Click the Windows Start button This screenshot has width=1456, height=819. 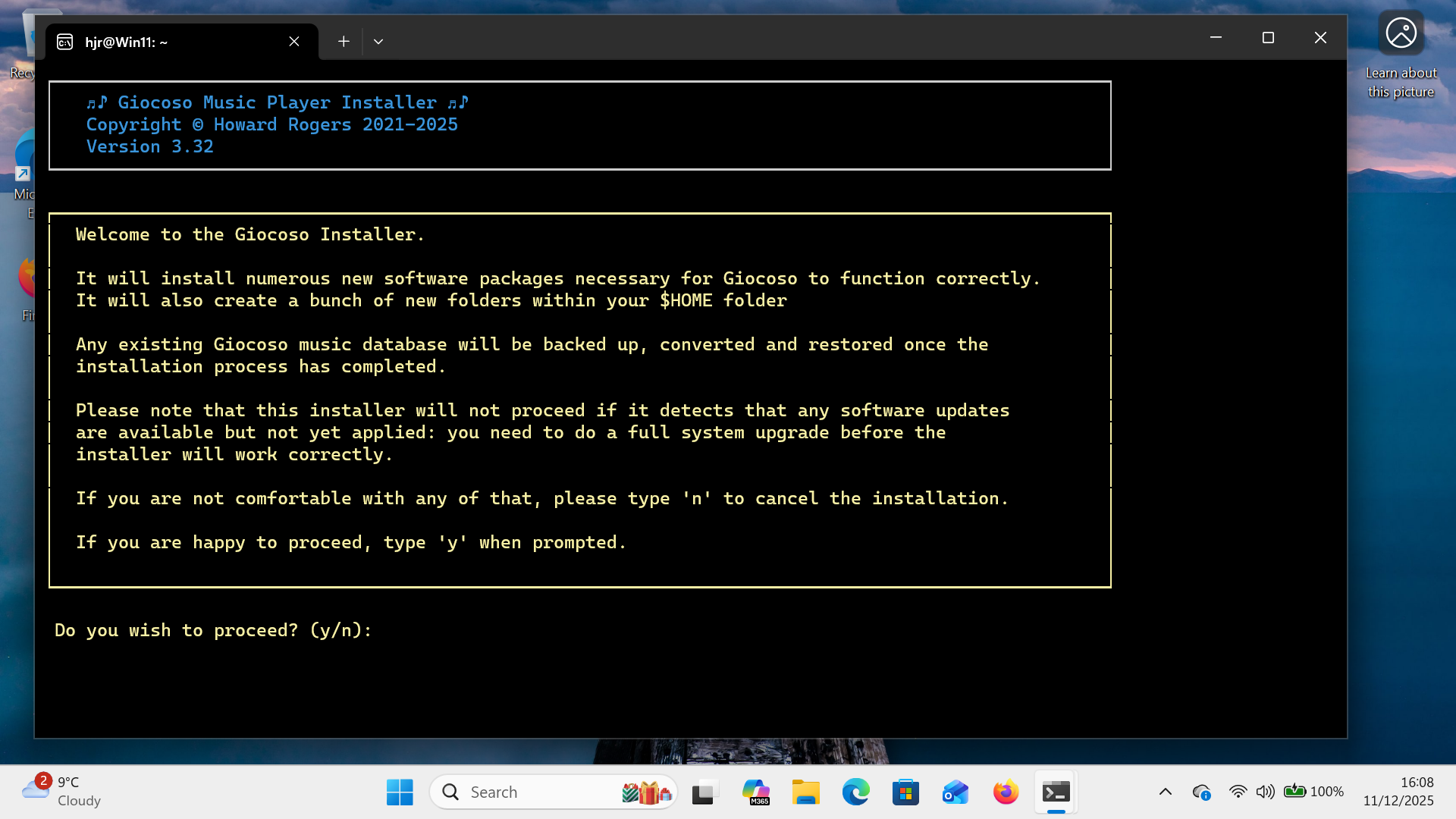(400, 792)
